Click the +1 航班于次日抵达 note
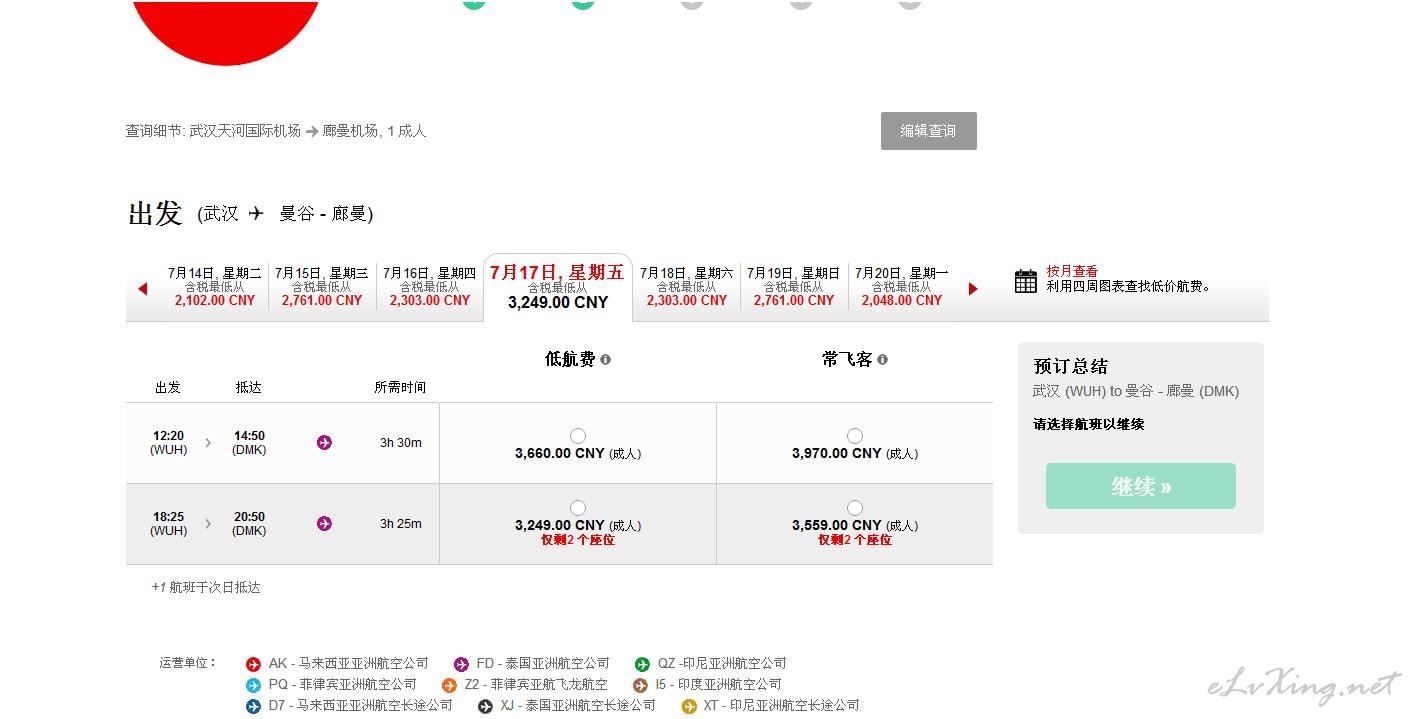The height and width of the screenshot is (719, 1412). pyautogui.click(x=206, y=588)
